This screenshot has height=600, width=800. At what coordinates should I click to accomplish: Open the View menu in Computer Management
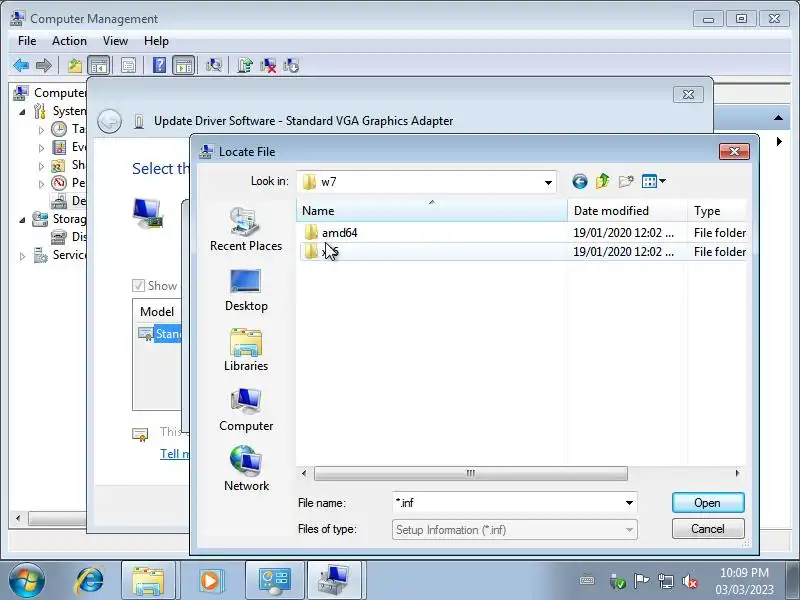pyautogui.click(x=115, y=41)
